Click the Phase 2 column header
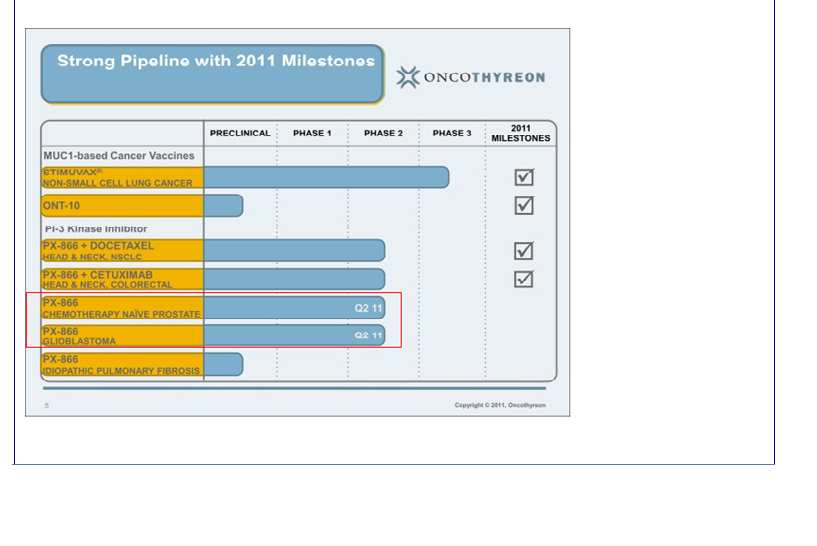The image size is (817, 546). [x=383, y=133]
